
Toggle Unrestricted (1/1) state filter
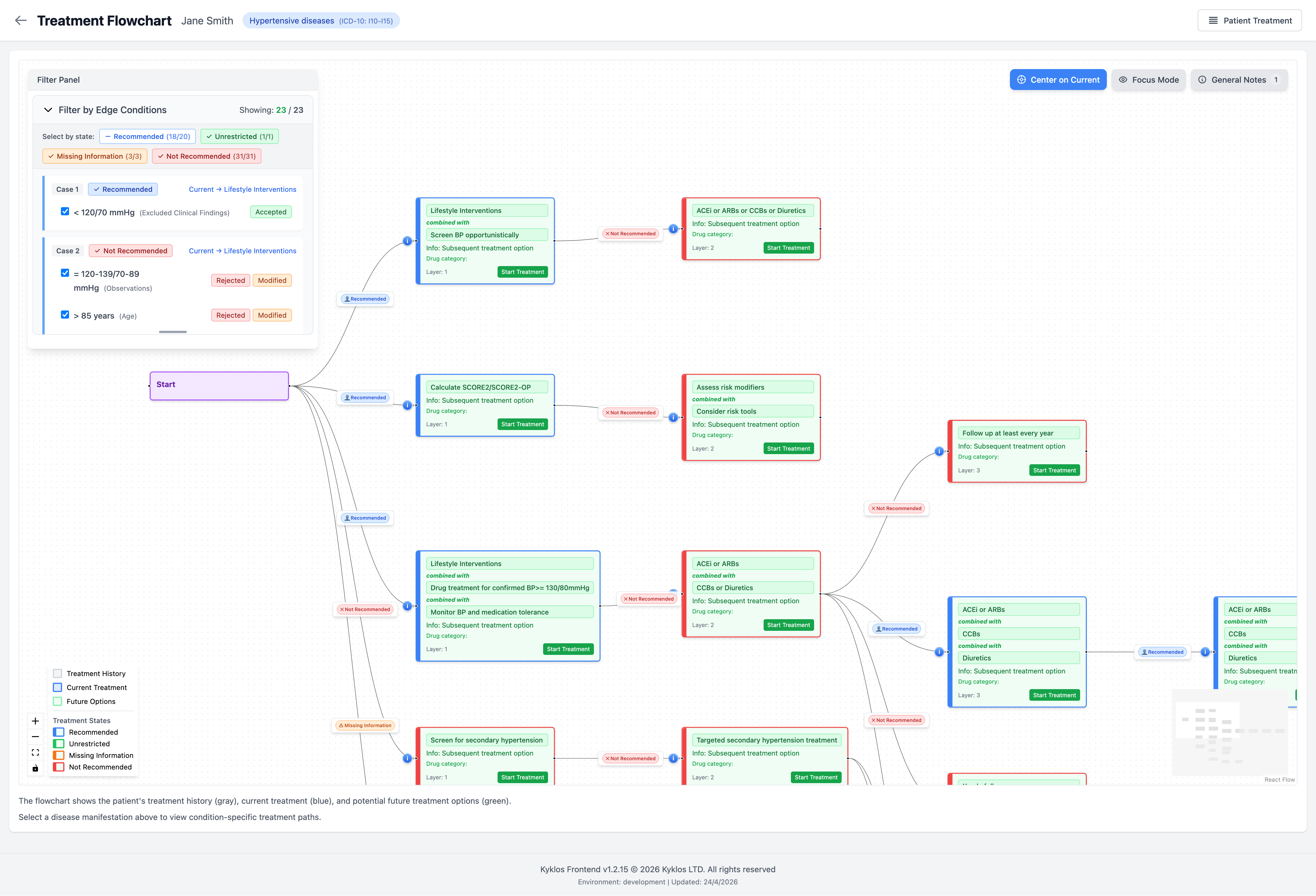(x=240, y=136)
